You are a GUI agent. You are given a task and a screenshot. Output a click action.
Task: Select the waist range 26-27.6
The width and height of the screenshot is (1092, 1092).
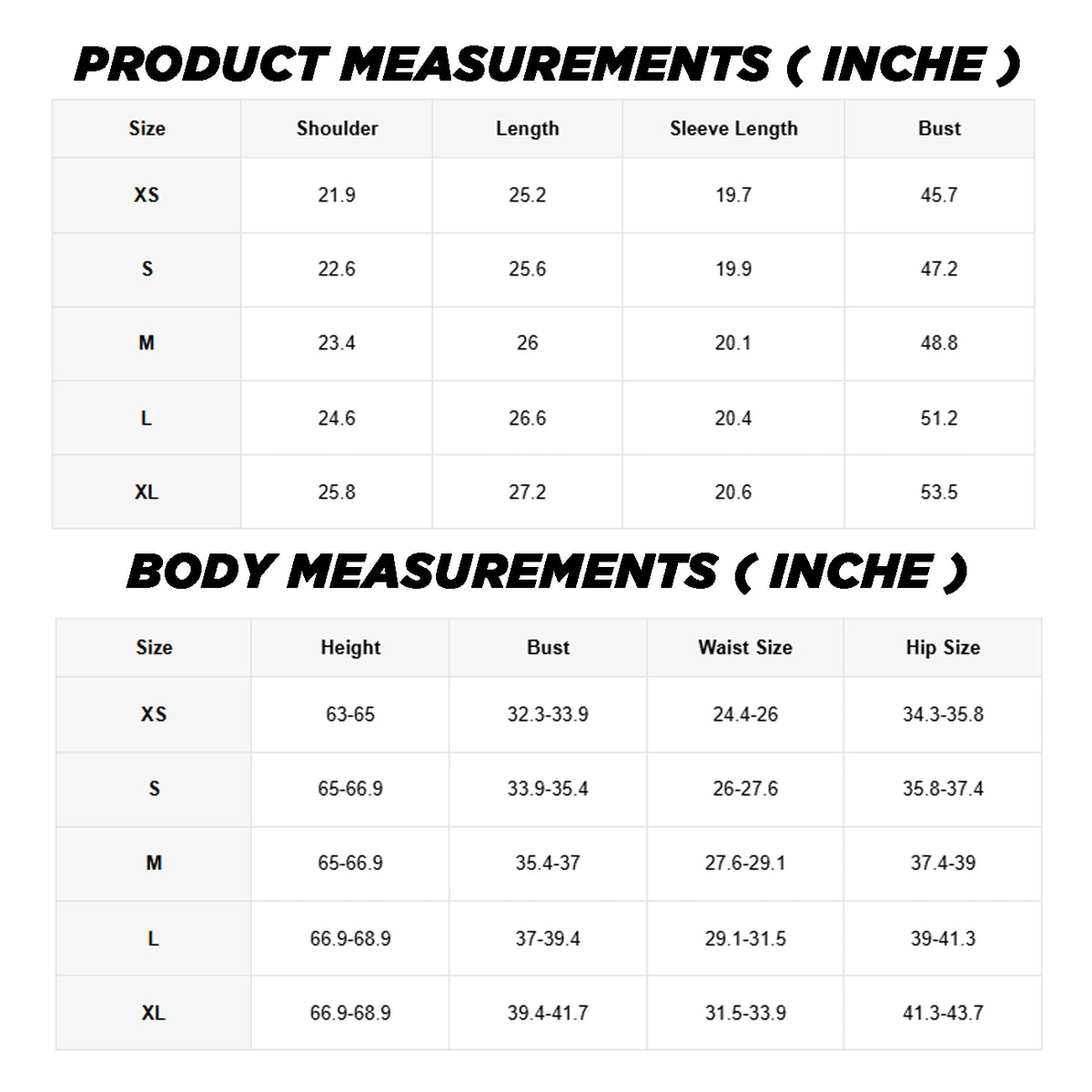click(x=744, y=789)
